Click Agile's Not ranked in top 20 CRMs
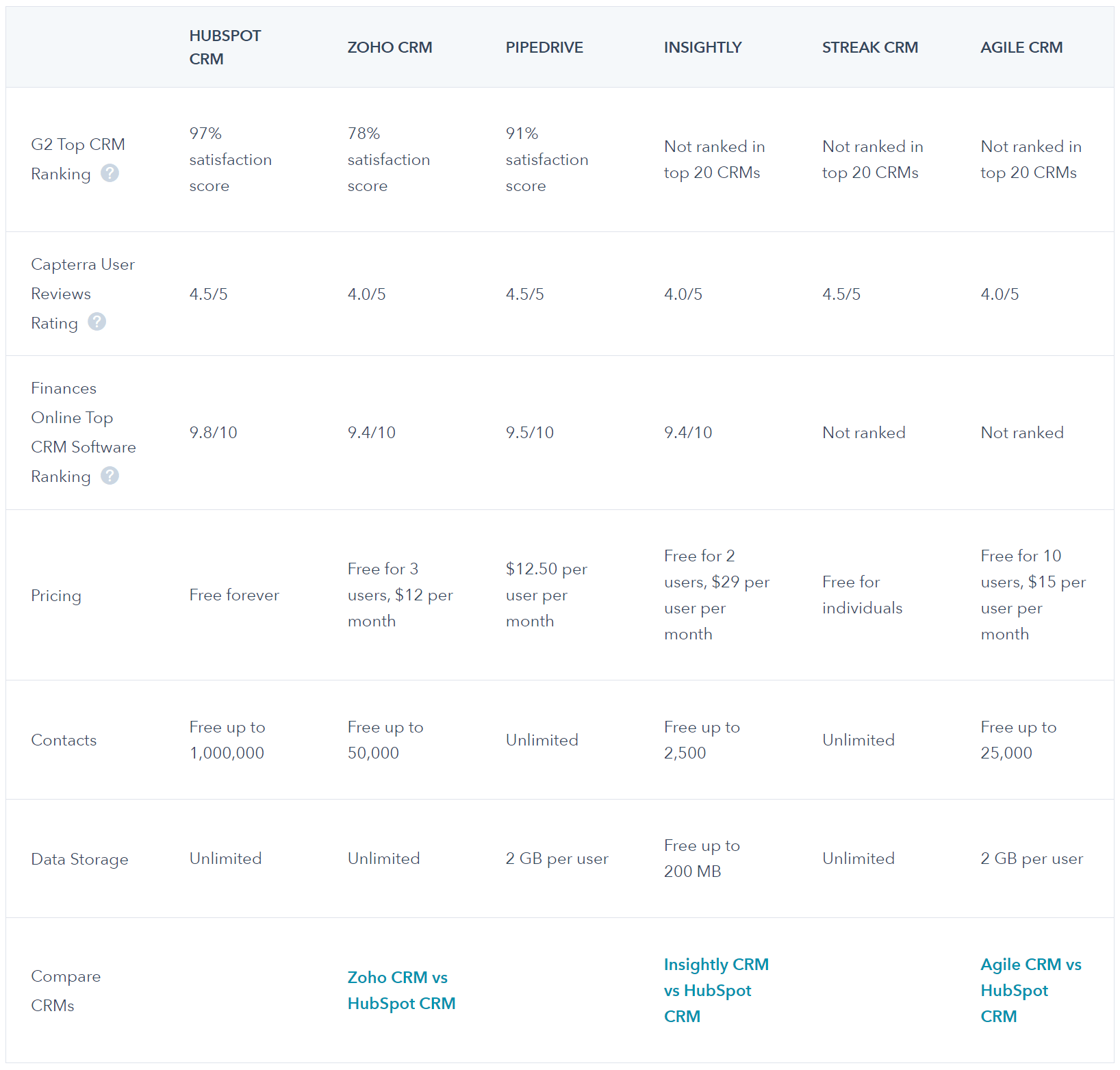Screen dimensions: 1120x1070 click(x=1030, y=159)
